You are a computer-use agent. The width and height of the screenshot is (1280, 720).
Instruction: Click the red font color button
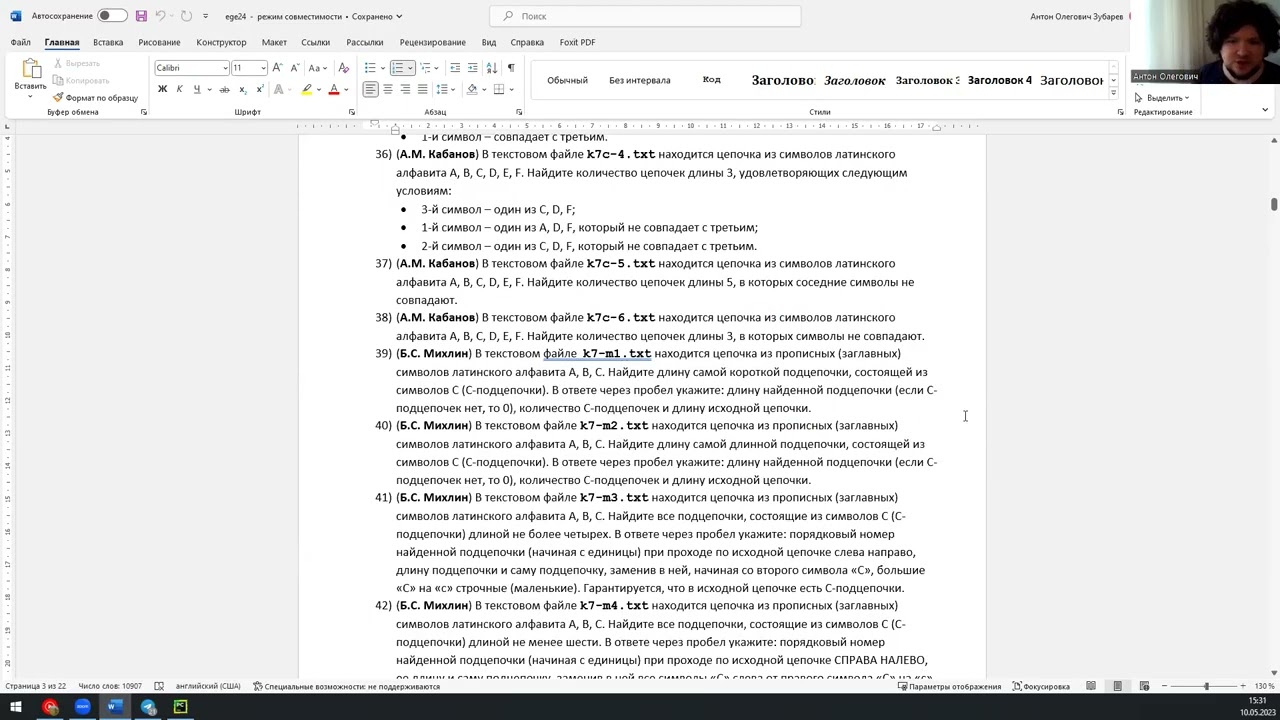(x=334, y=89)
